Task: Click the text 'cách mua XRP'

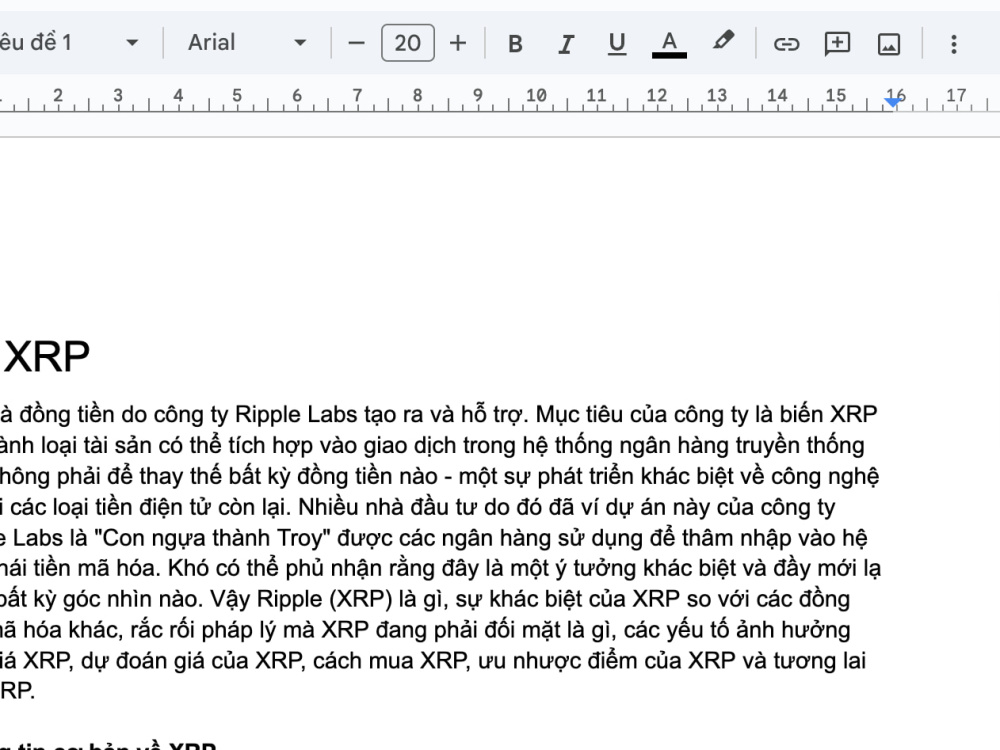Action: tap(390, 661)
